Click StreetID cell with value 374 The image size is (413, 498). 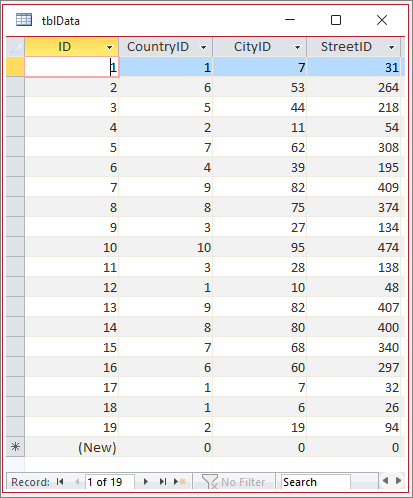pyautogui.click(x=353, y=207)
